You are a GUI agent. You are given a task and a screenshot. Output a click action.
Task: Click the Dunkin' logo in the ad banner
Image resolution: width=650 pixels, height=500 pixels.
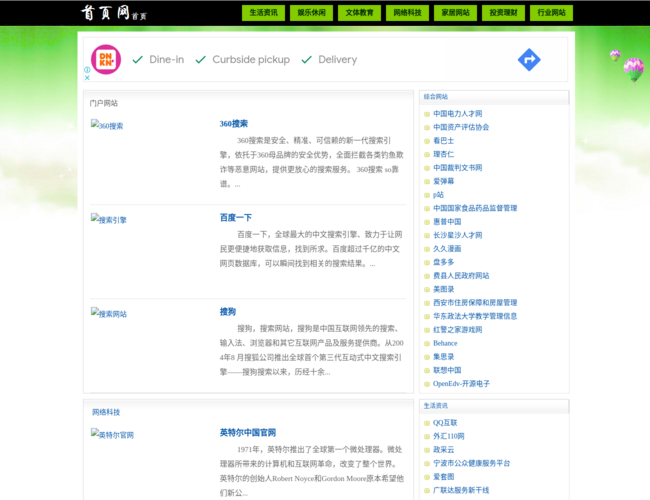point(106,59)
